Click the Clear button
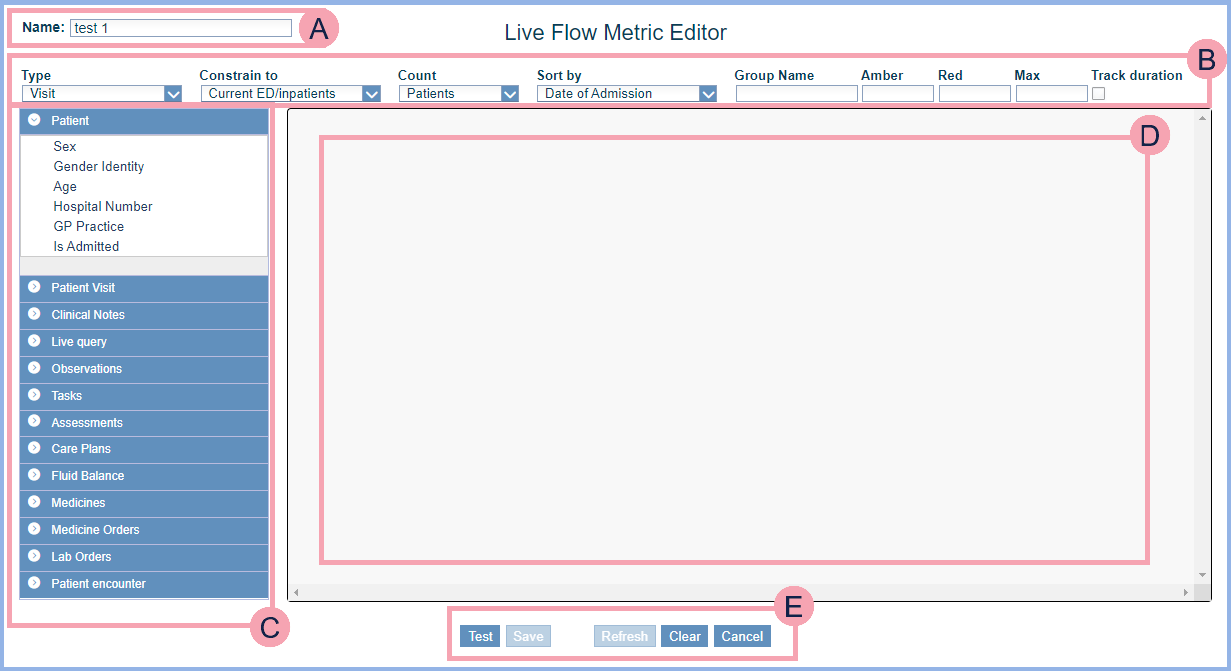 coord(685,636)
